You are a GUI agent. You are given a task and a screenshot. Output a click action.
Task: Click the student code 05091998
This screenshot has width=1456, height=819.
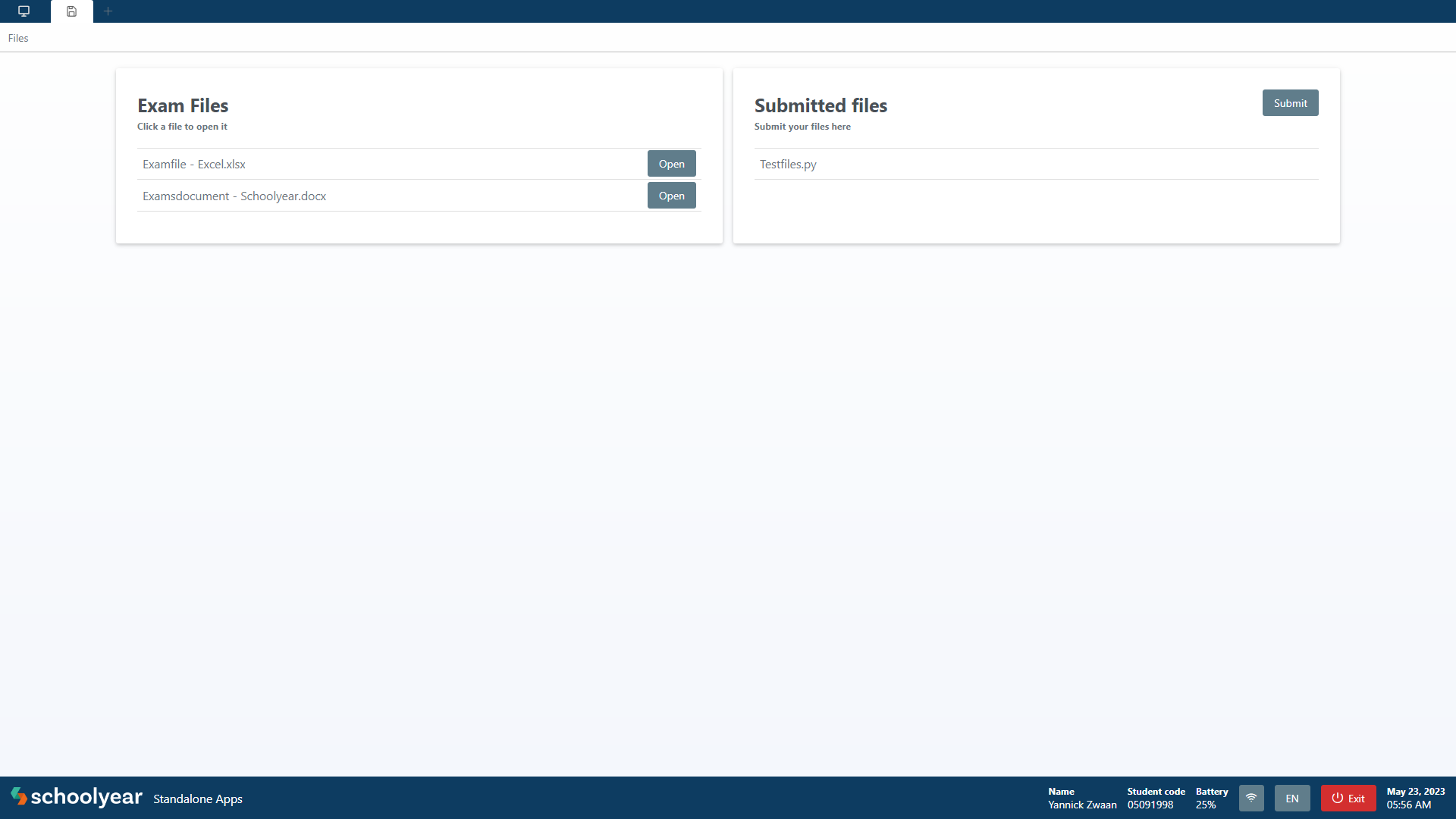pyautogui.click(x=1150, y=805)
